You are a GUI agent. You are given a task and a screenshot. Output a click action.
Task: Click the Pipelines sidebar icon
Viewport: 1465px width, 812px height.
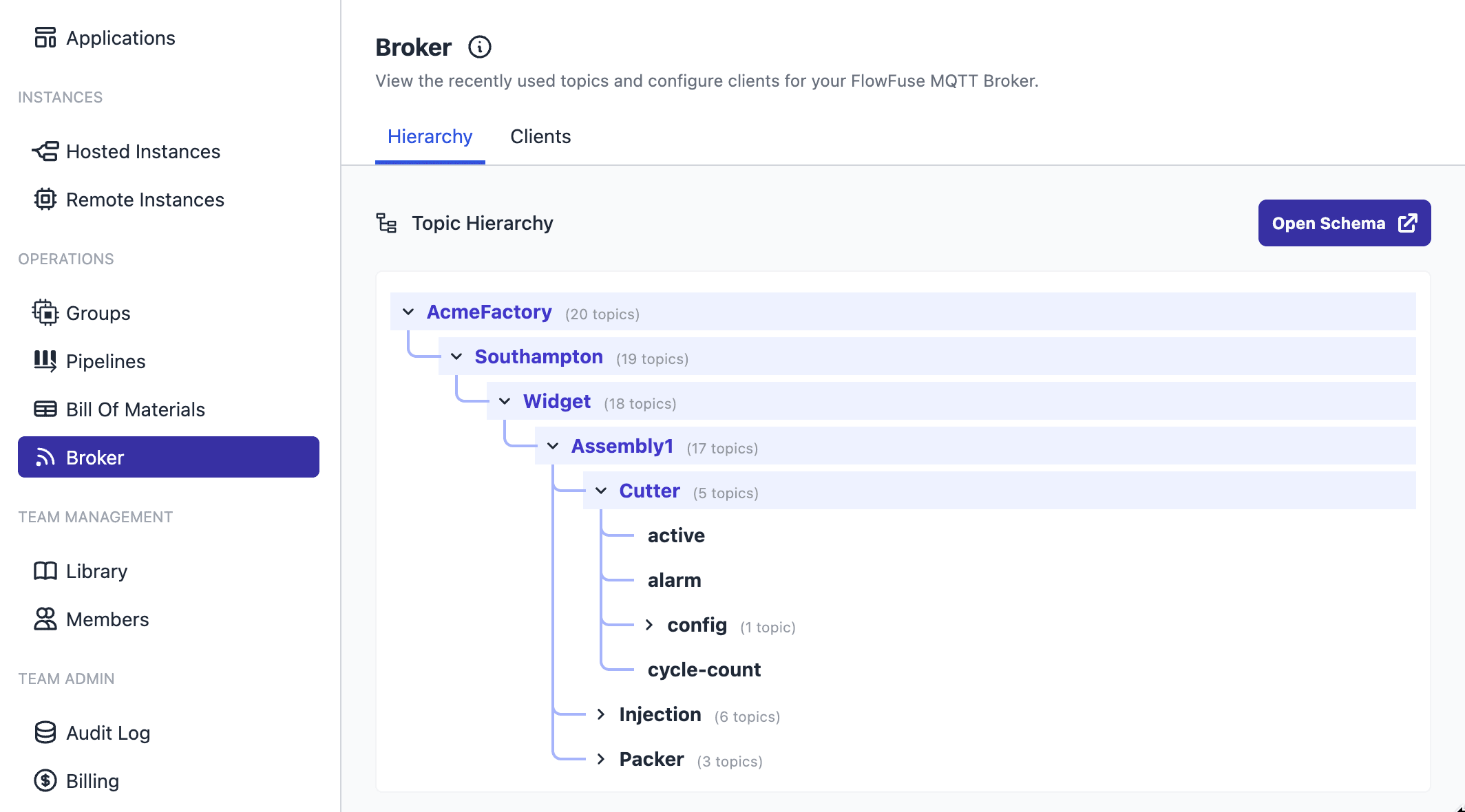click(45, 361)
